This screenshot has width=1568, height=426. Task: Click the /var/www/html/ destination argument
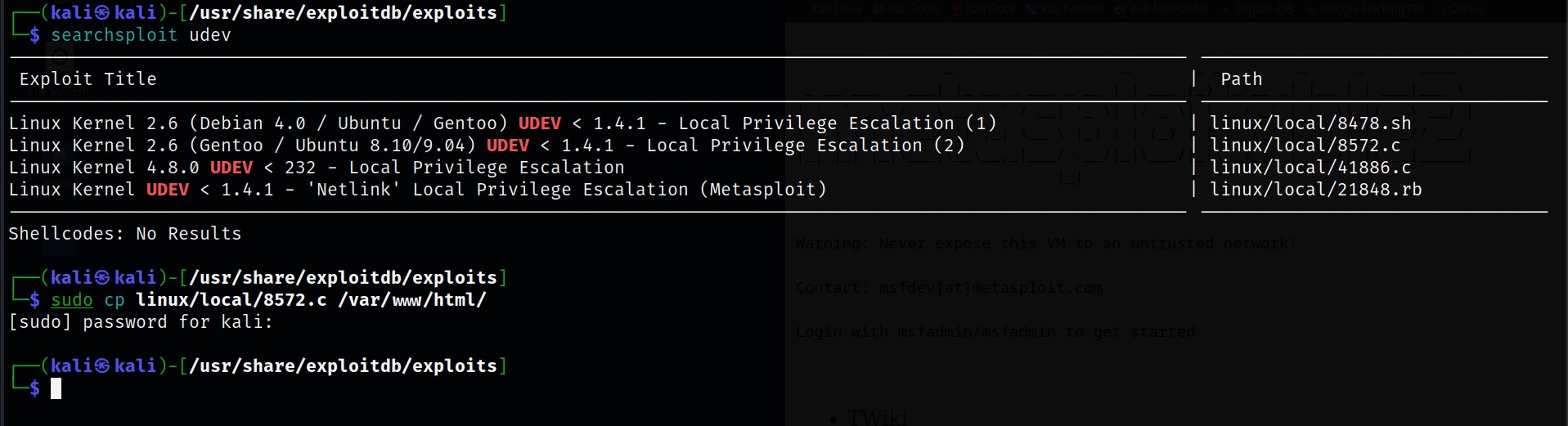tap(412, 299)
